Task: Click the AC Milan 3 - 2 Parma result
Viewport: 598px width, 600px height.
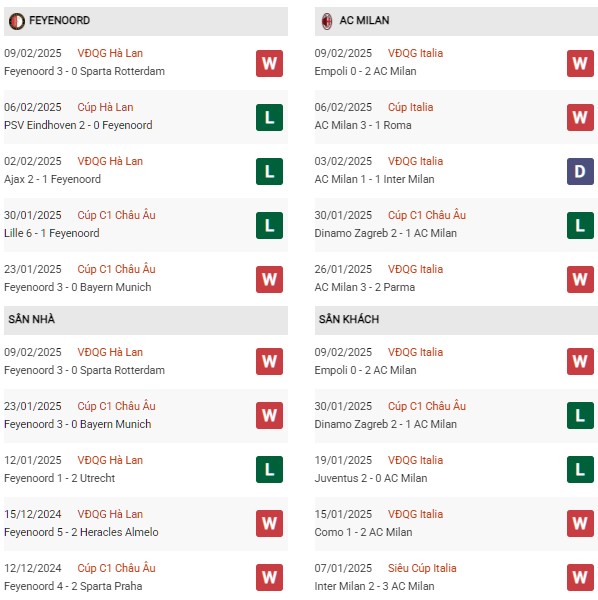Action: tap(365, 287)
